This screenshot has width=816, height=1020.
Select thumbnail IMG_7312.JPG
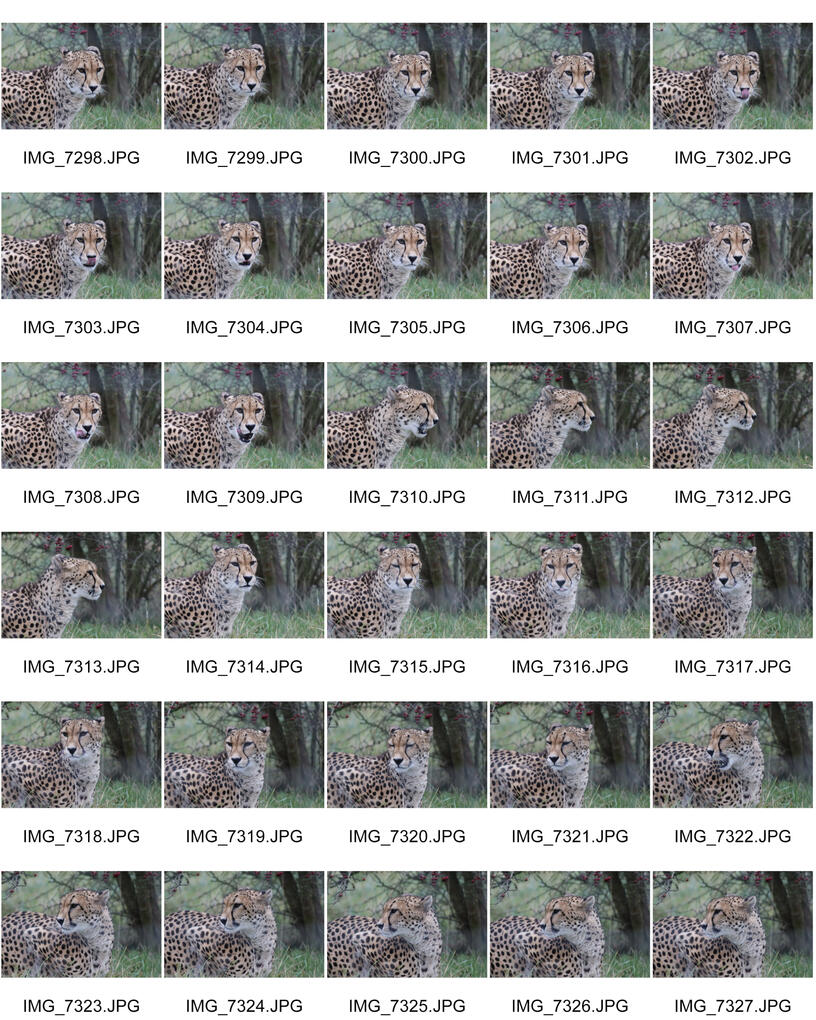(733, 416)
